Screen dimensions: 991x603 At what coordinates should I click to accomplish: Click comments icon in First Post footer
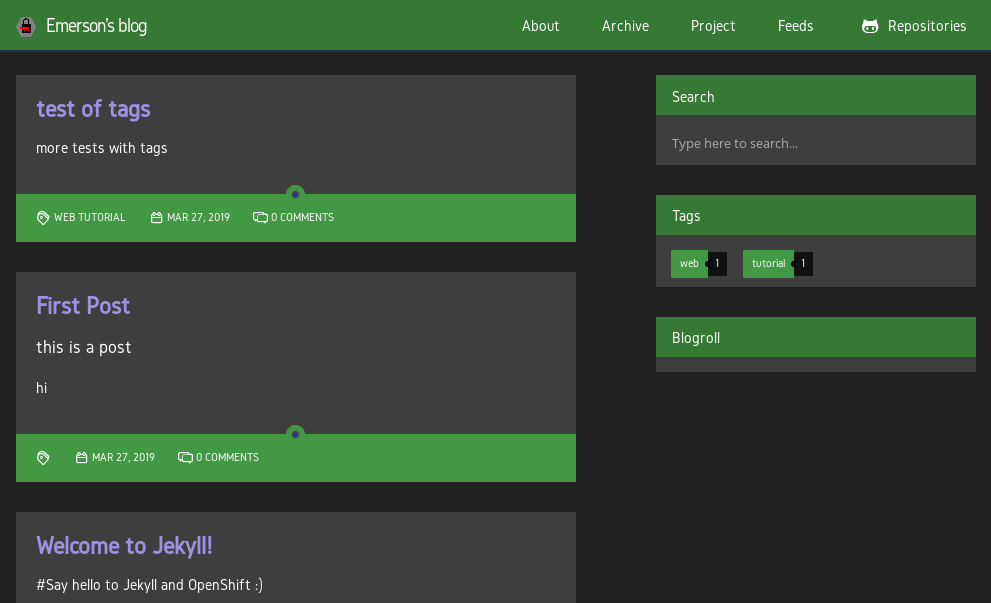[x=185, y=458]
